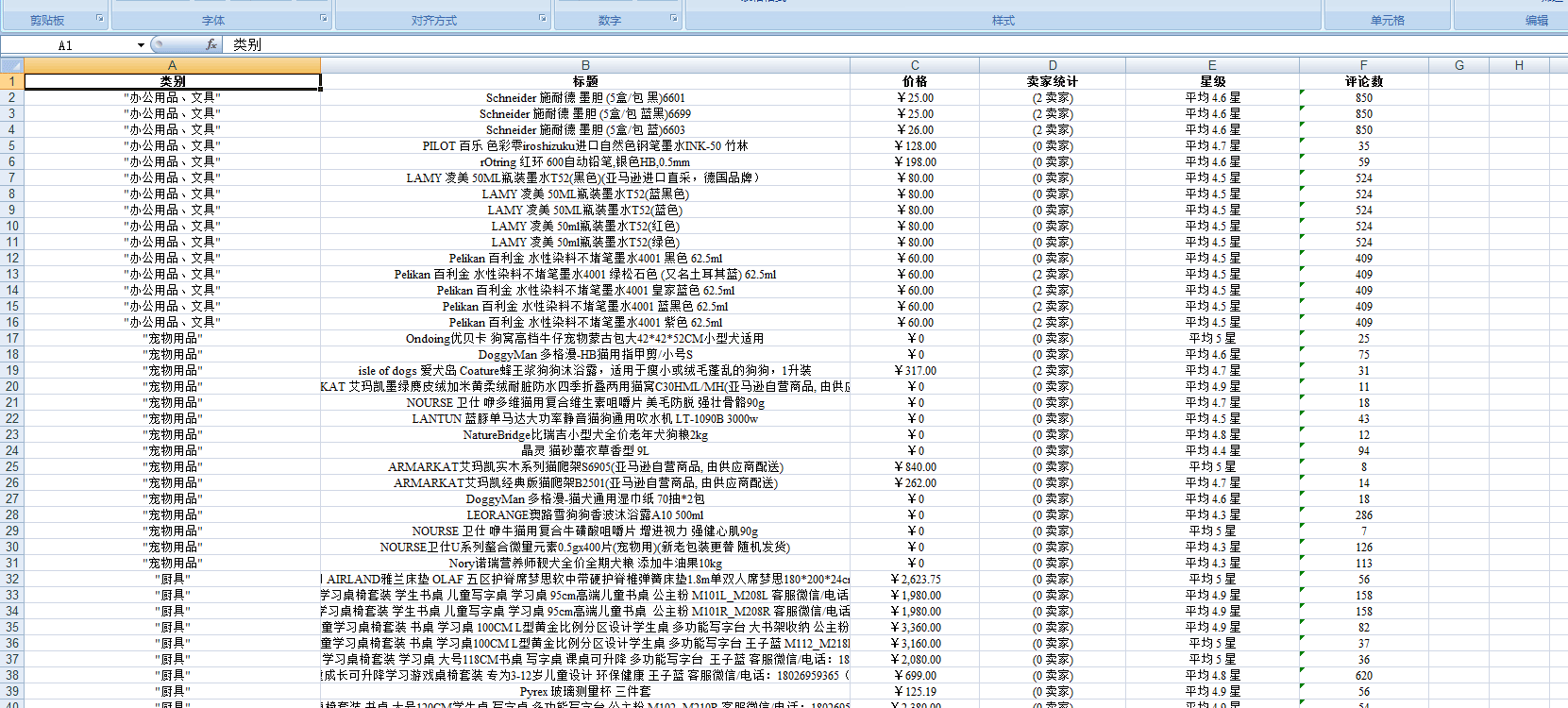Viewport: 1568px width, 708px height.
Task: Click review count cell 113
Action: (x=1364, y=563)
